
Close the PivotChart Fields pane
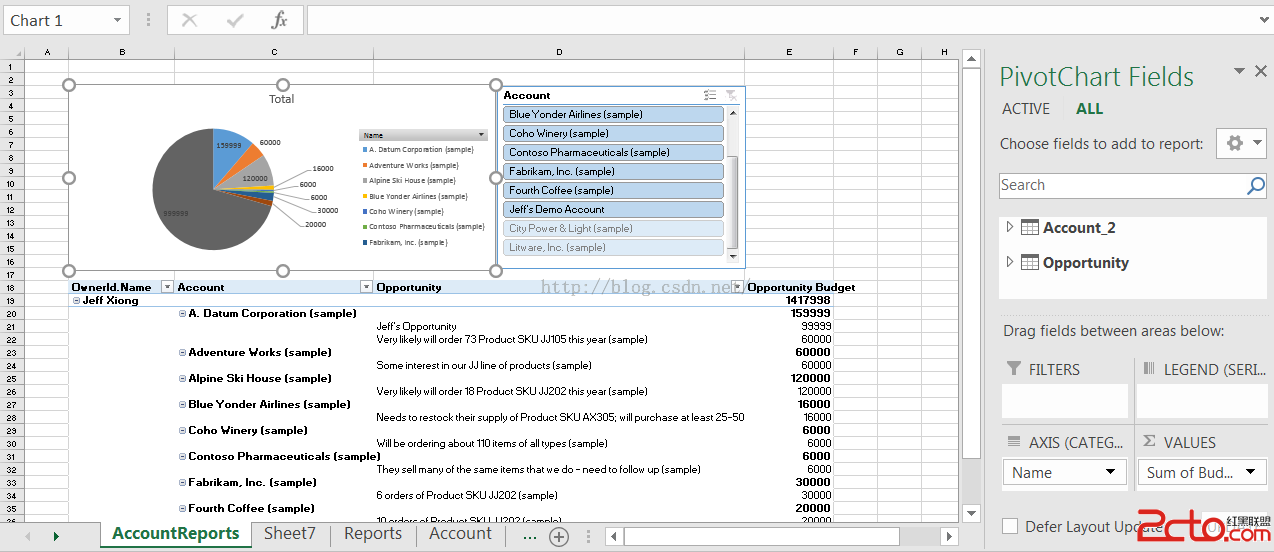[1261, 71]
